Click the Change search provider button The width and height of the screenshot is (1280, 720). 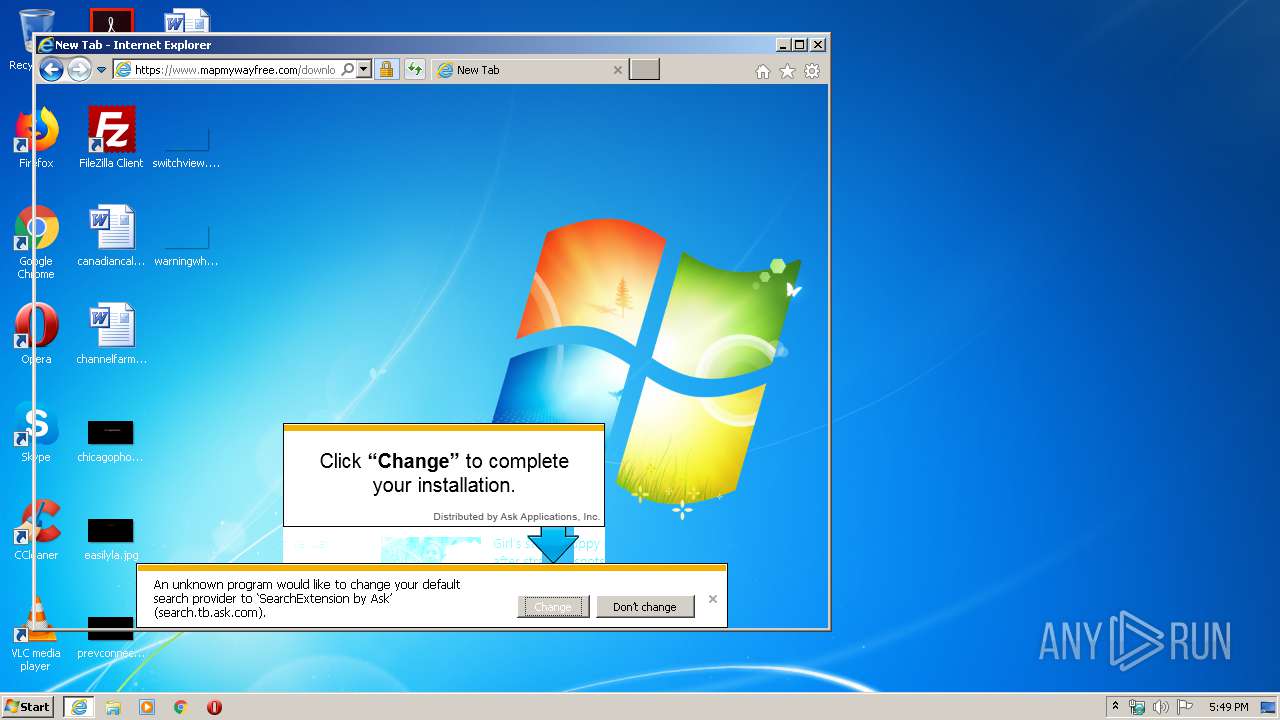click(x=553, y=607)
